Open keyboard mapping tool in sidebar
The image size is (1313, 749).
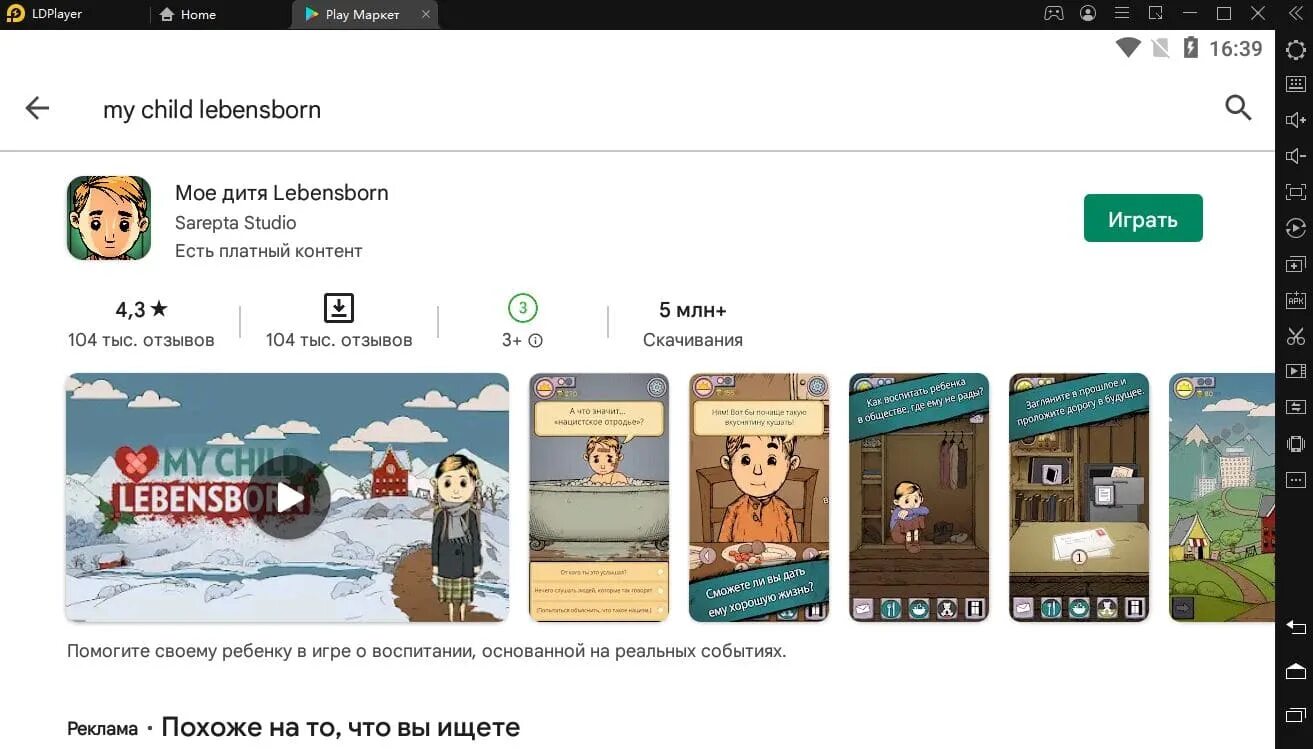point(1295,84)
